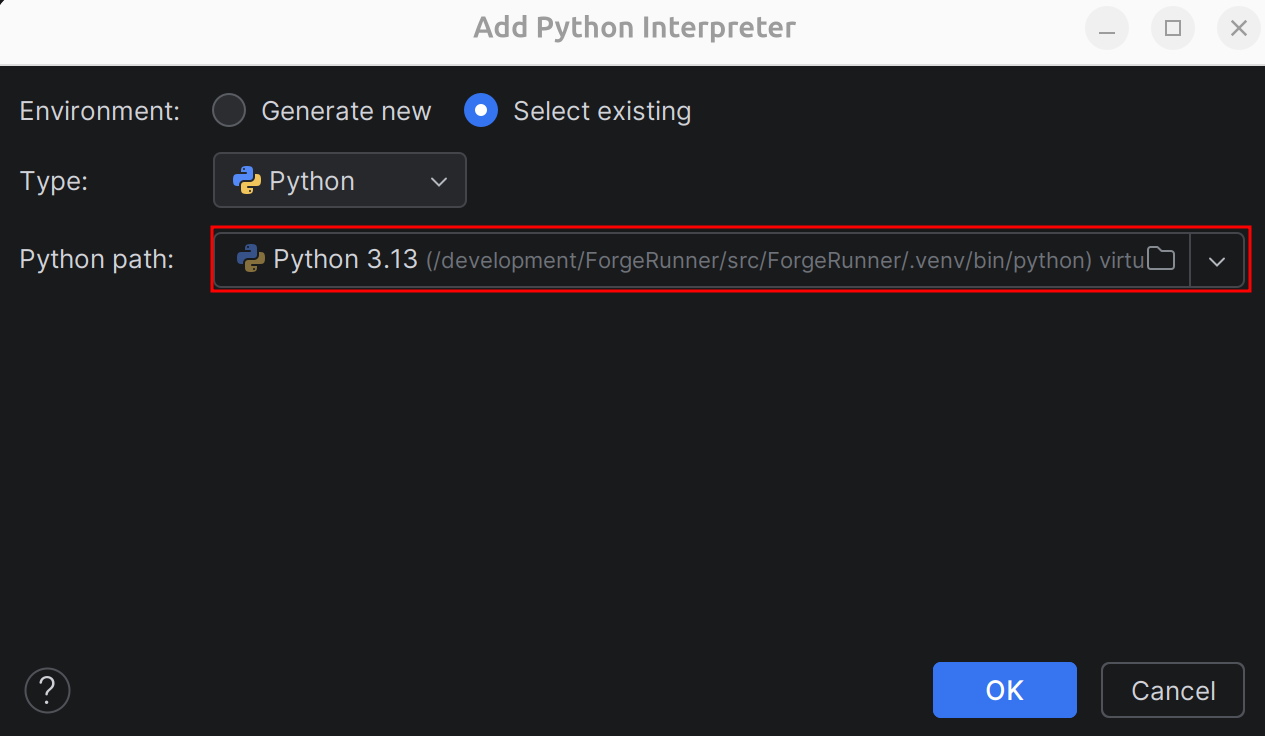Click the chevron arrow in Type selector
The height and width of the screenshot is (736, 1265).
[x=438, y=181]
